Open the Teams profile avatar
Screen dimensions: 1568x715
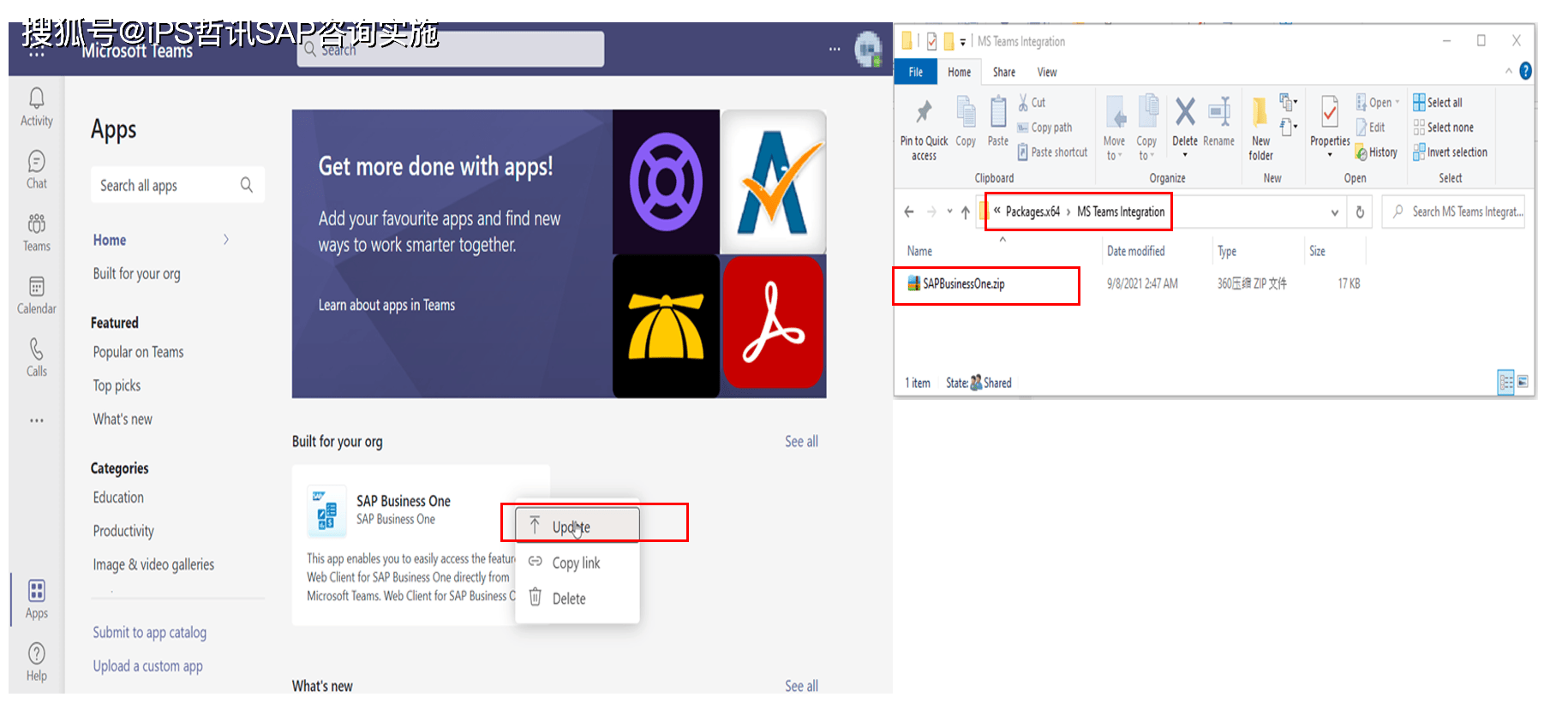point(868,49)
